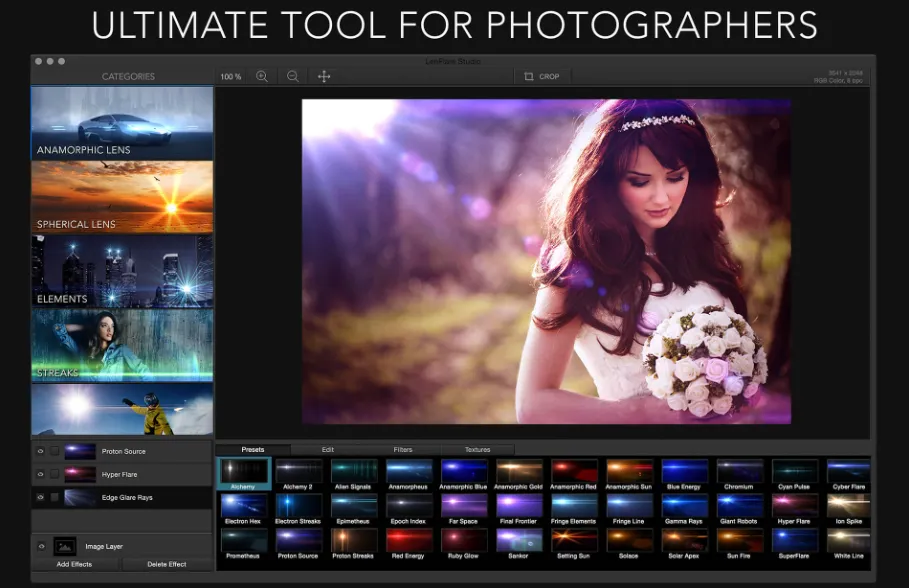Open the Textures tab
Image resolution: width=909 pixels, height=588 pixels.
(477, 449)
